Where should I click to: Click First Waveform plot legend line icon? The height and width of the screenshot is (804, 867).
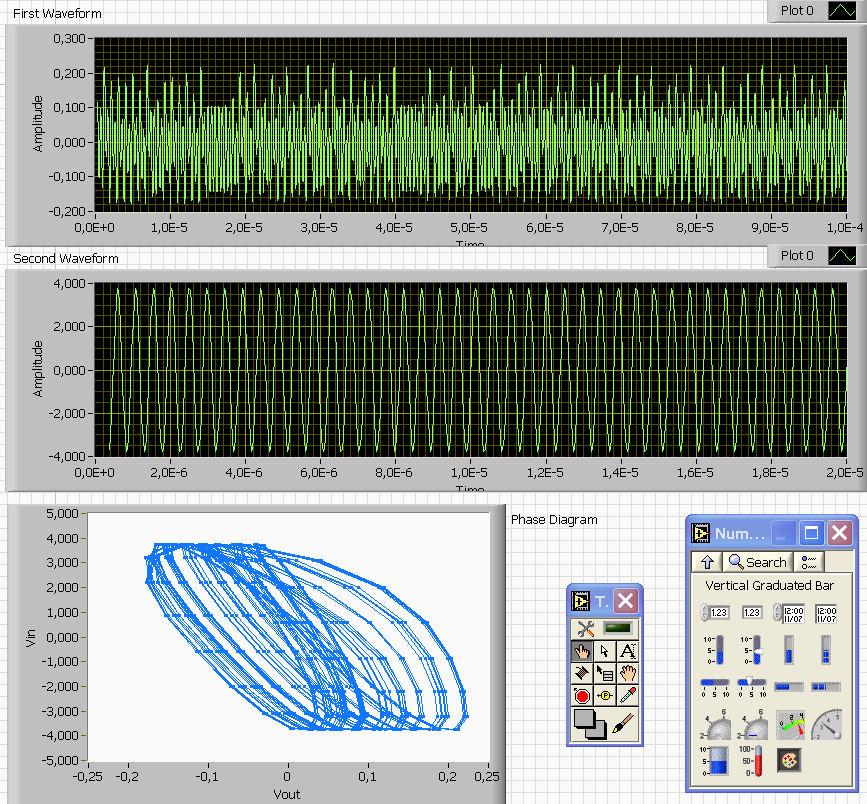(842, 11)
